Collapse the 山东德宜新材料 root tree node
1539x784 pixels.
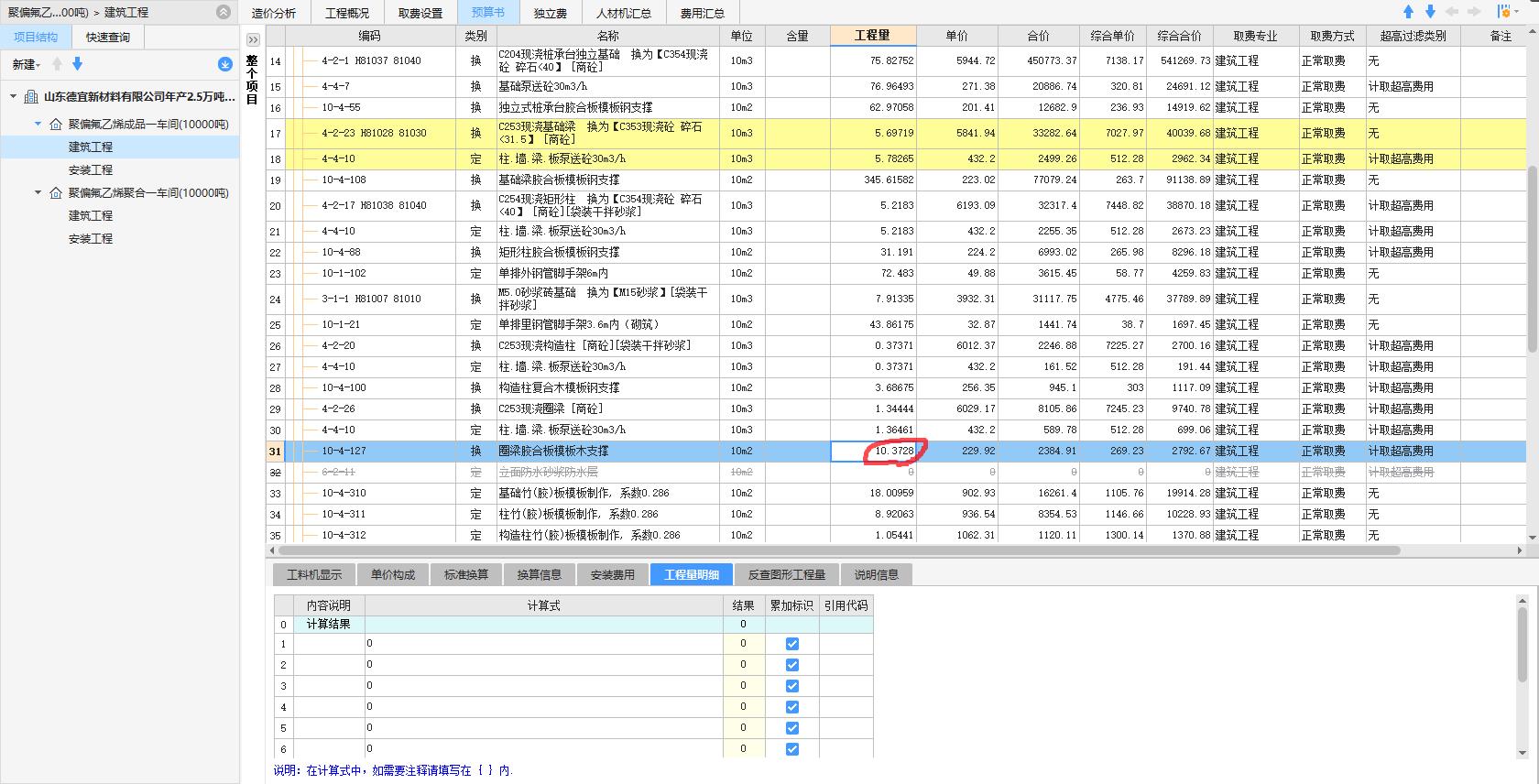[13, 96]
